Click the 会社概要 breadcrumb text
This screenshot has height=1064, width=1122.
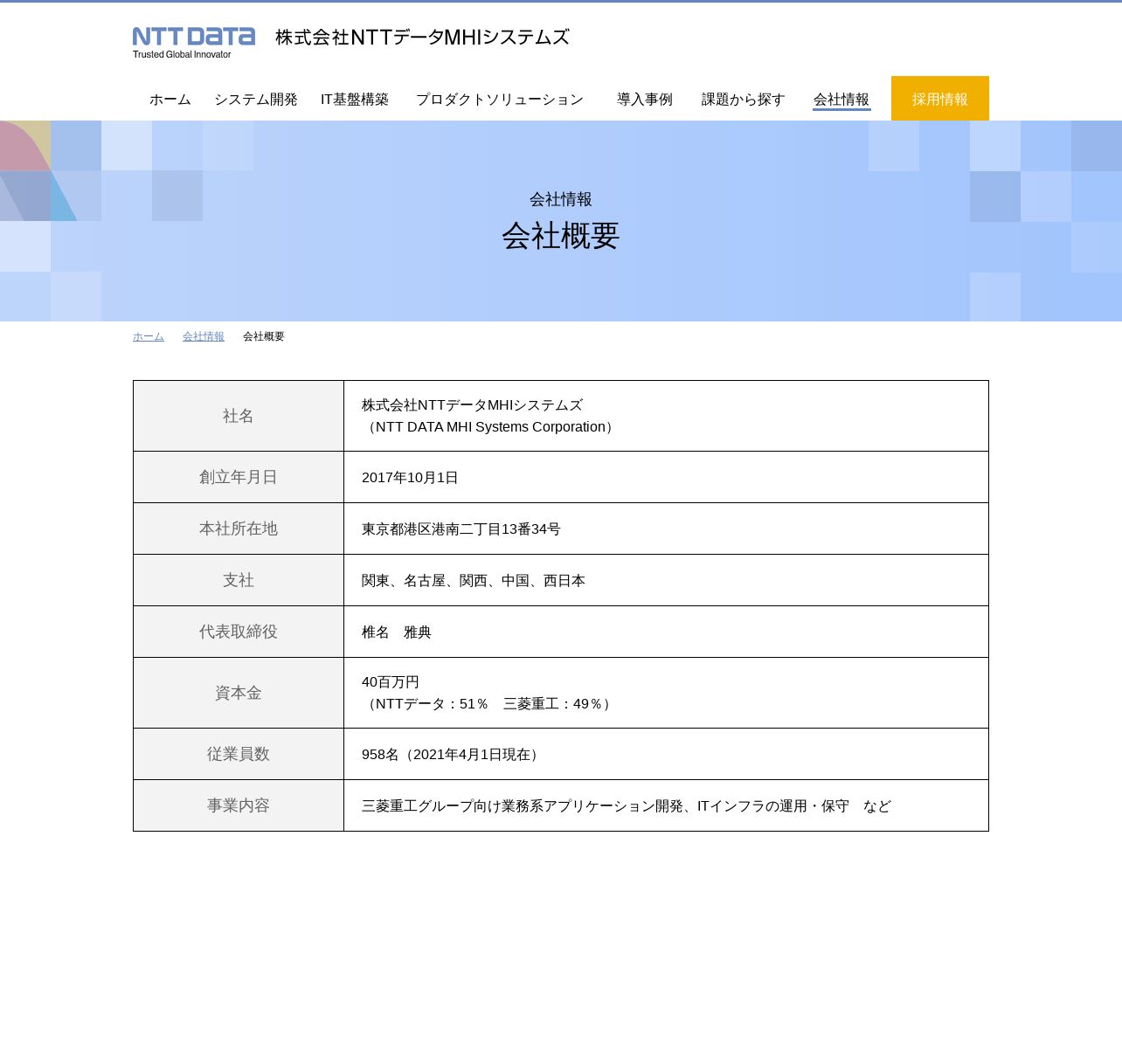pyautogui.click(x=264, y=336)
